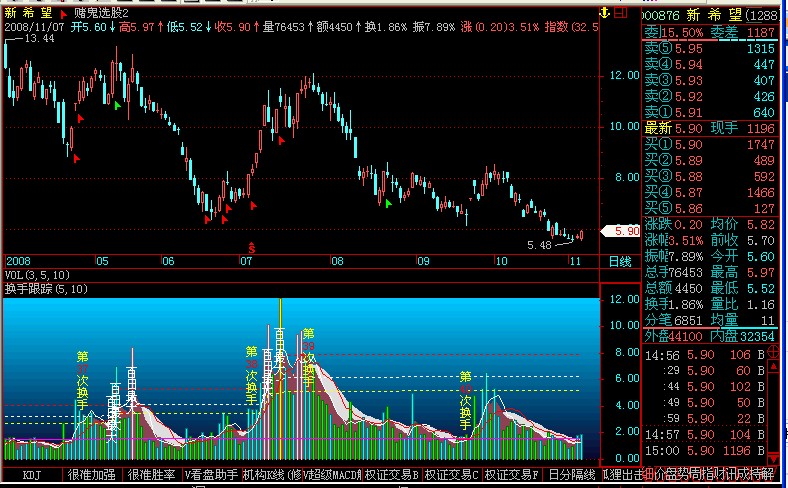Screen dimensions: 788x488
Task: Click the yellow anchor icon above the price axis
Action: 605,13
